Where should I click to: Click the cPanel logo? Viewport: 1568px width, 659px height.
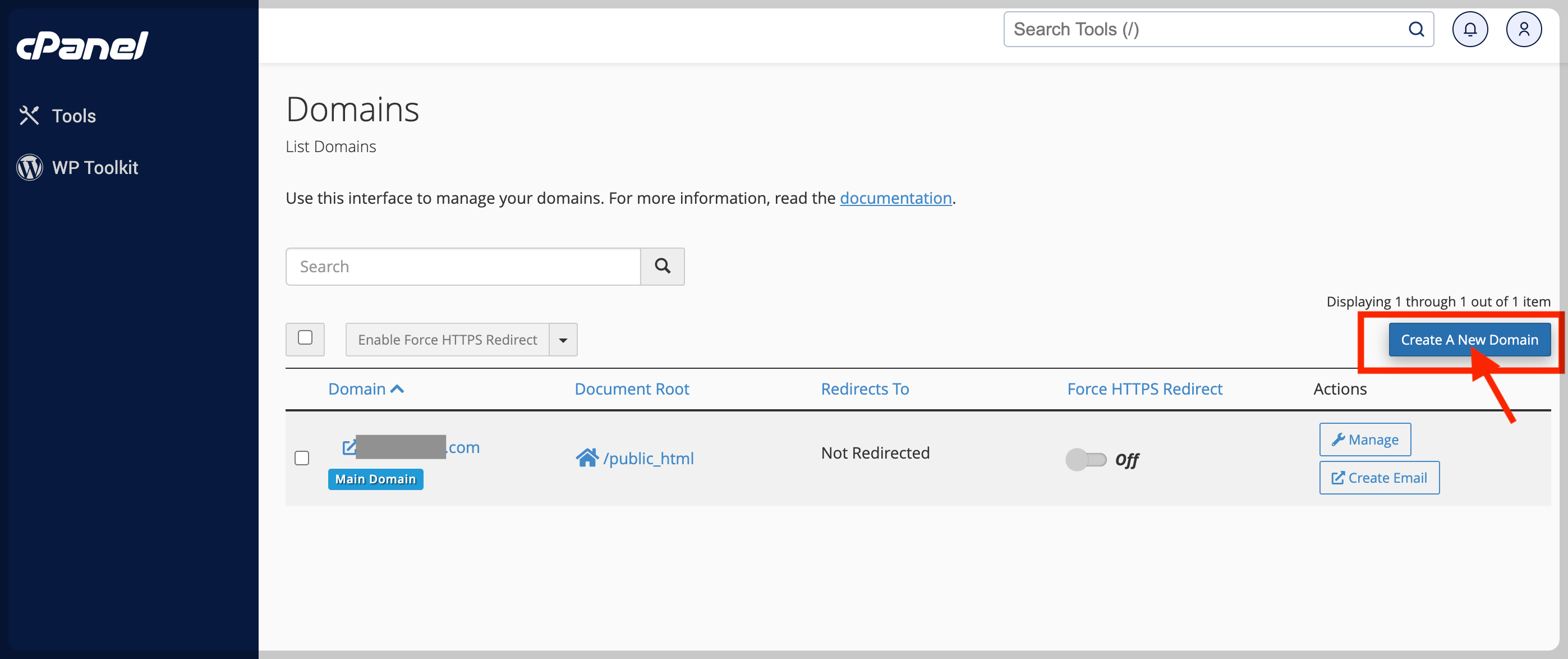point(82,45)
